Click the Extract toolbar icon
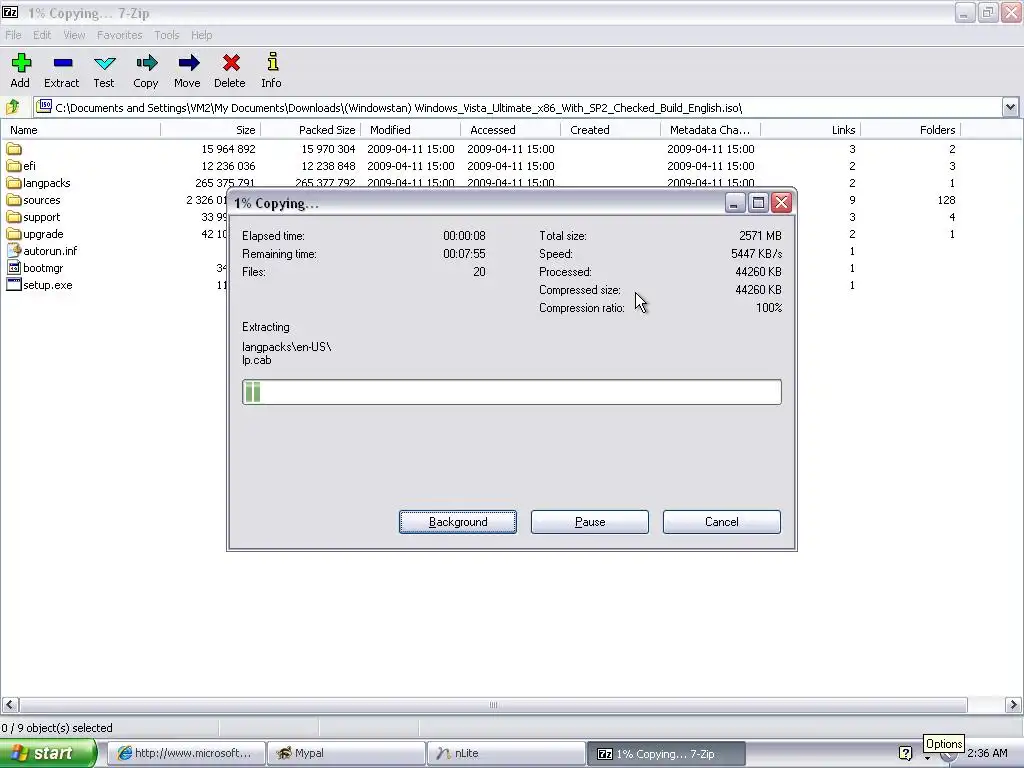Screen dimensions: 1024x768 tap(63, 63)
